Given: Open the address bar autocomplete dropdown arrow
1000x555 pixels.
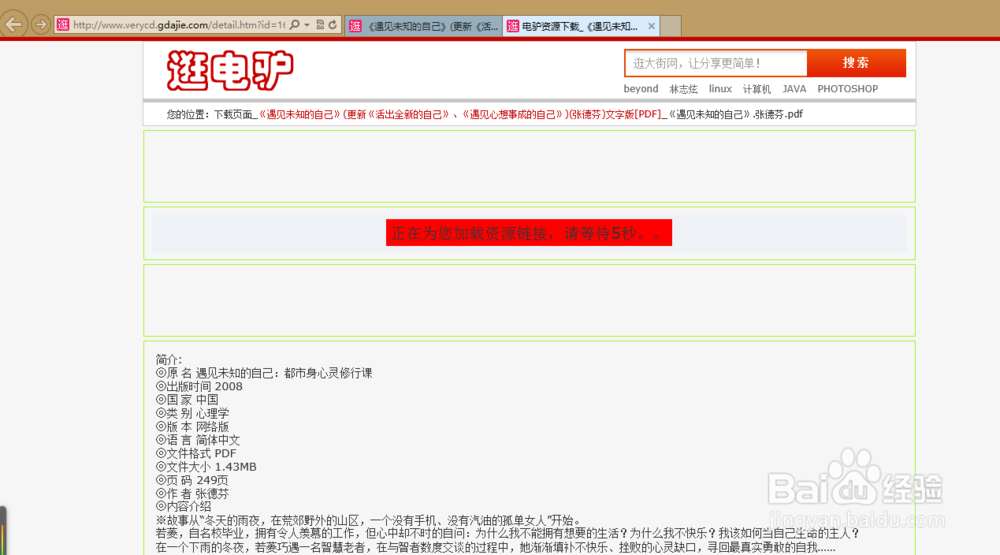Looking at the screenshot, I should (307, 25).
